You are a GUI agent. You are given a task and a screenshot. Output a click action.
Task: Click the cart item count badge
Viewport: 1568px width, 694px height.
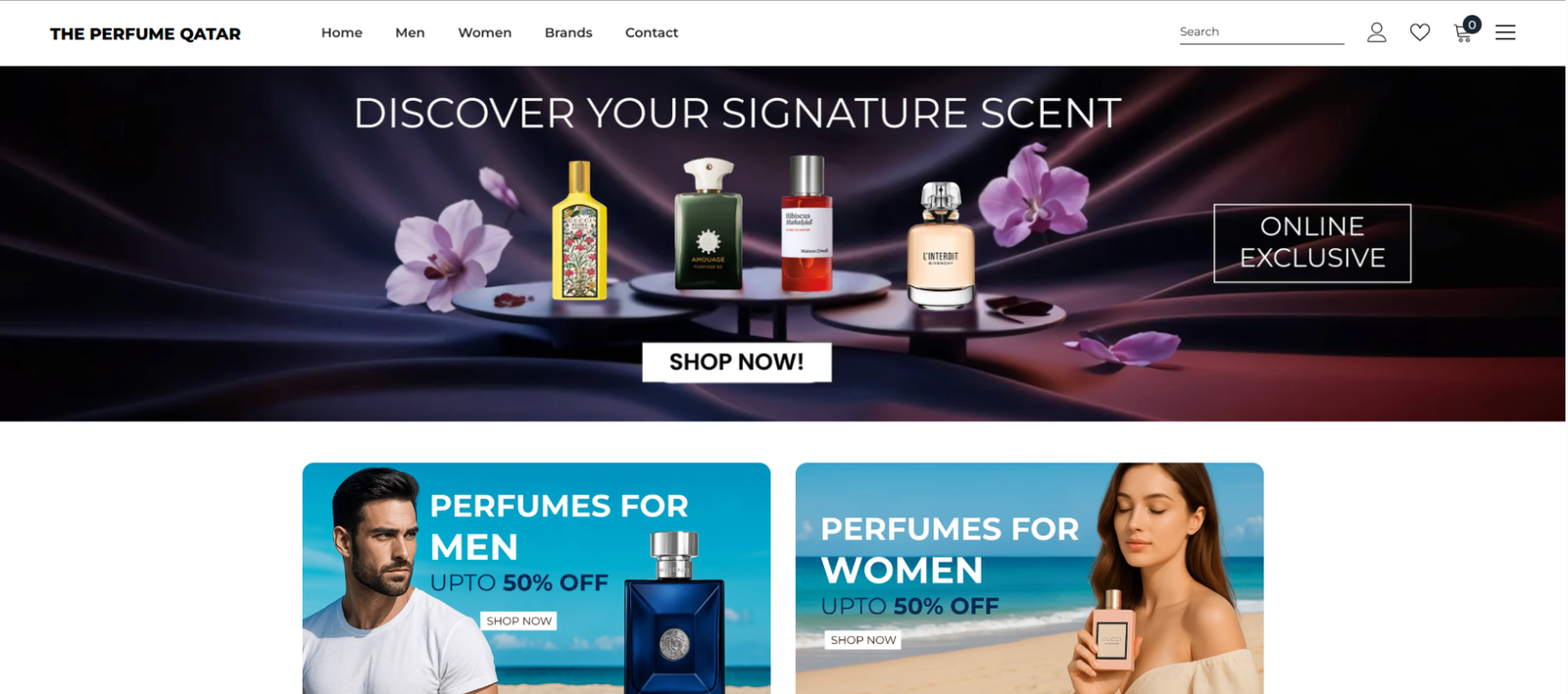[x=1472, y=25]
